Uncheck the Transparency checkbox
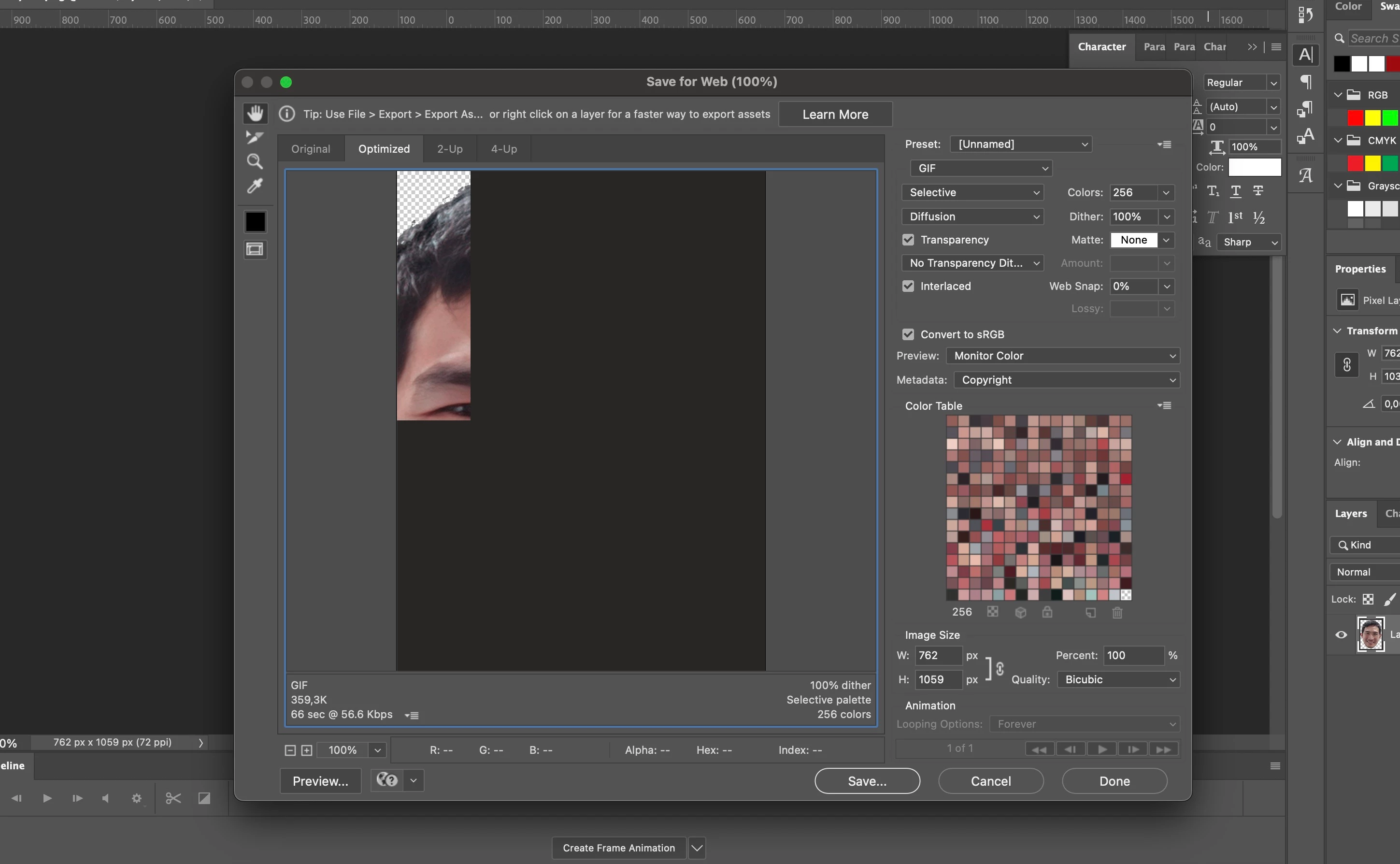Image resolution: width=1400 pixels, height=864 pixels. (908, 240)
